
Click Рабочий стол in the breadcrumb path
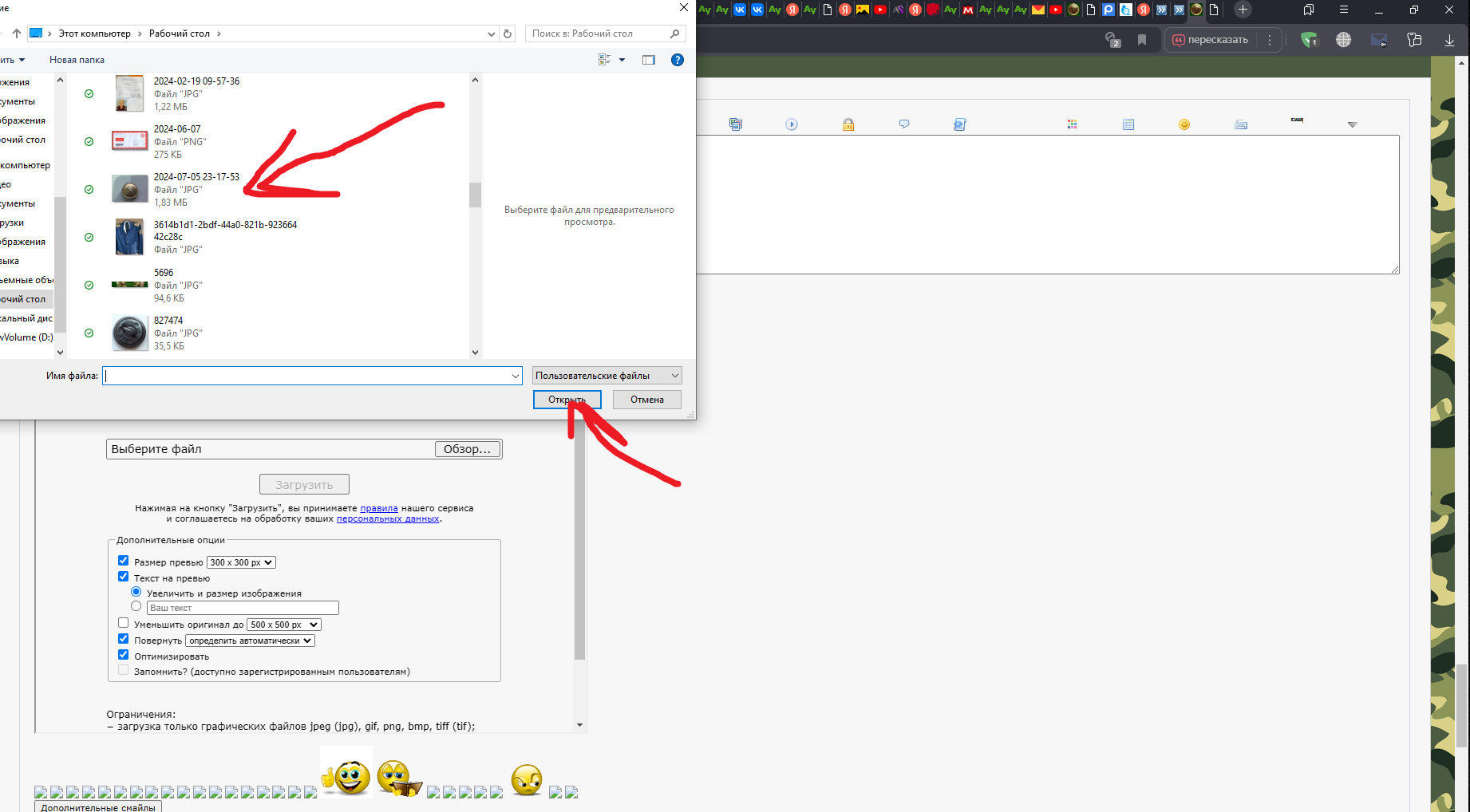tap(180, 34)
